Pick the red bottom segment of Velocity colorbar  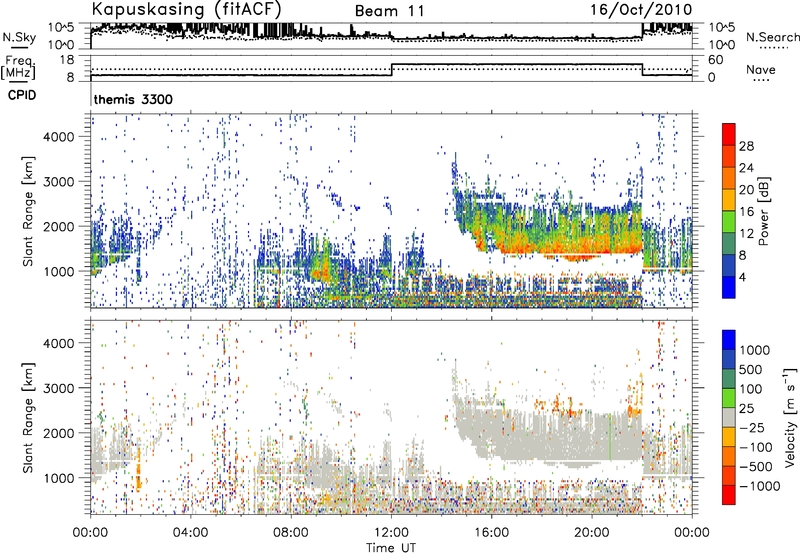pos(729,495)
